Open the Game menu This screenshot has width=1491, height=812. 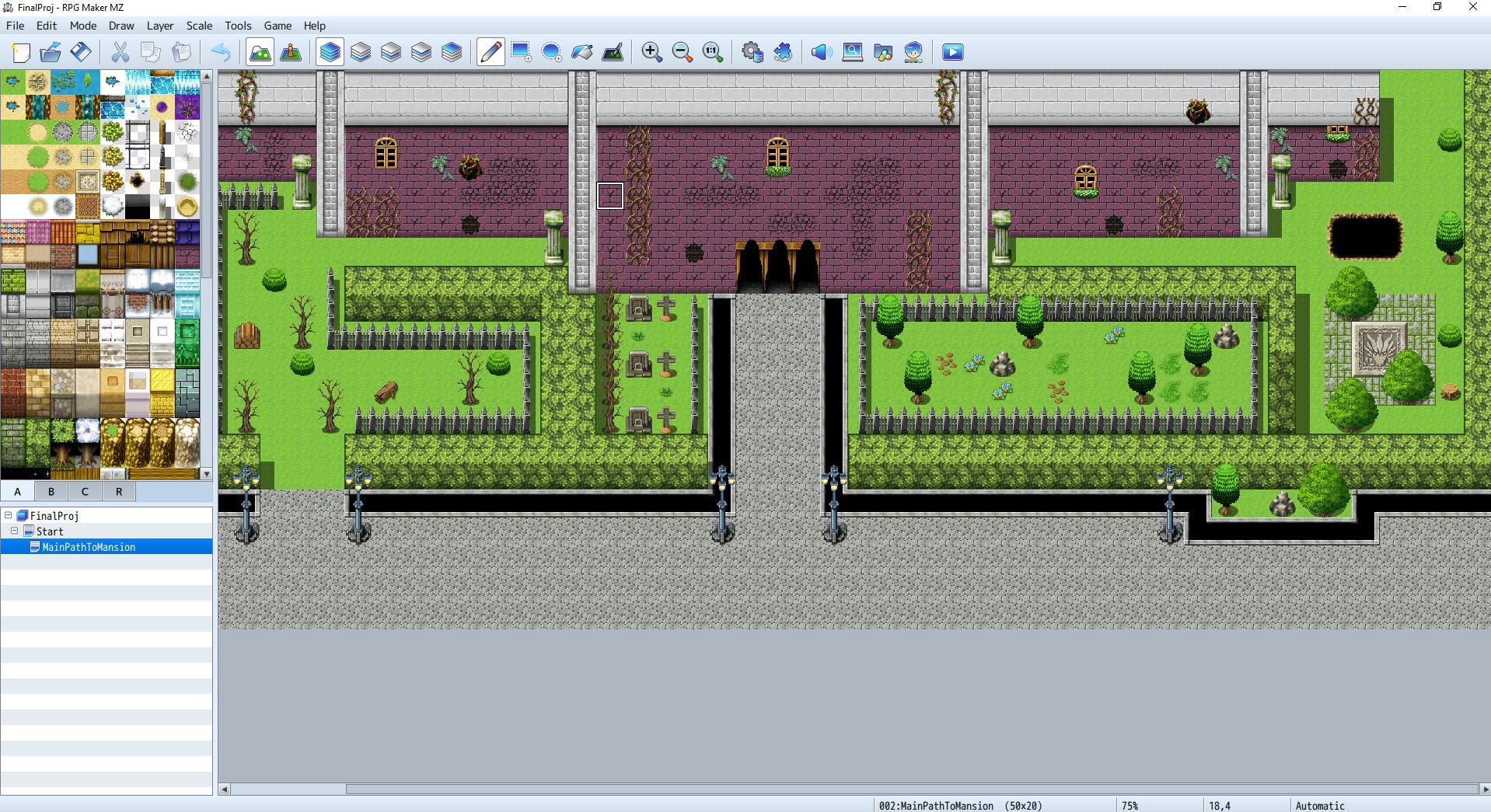pyautogui.click(x=278, y=26)
